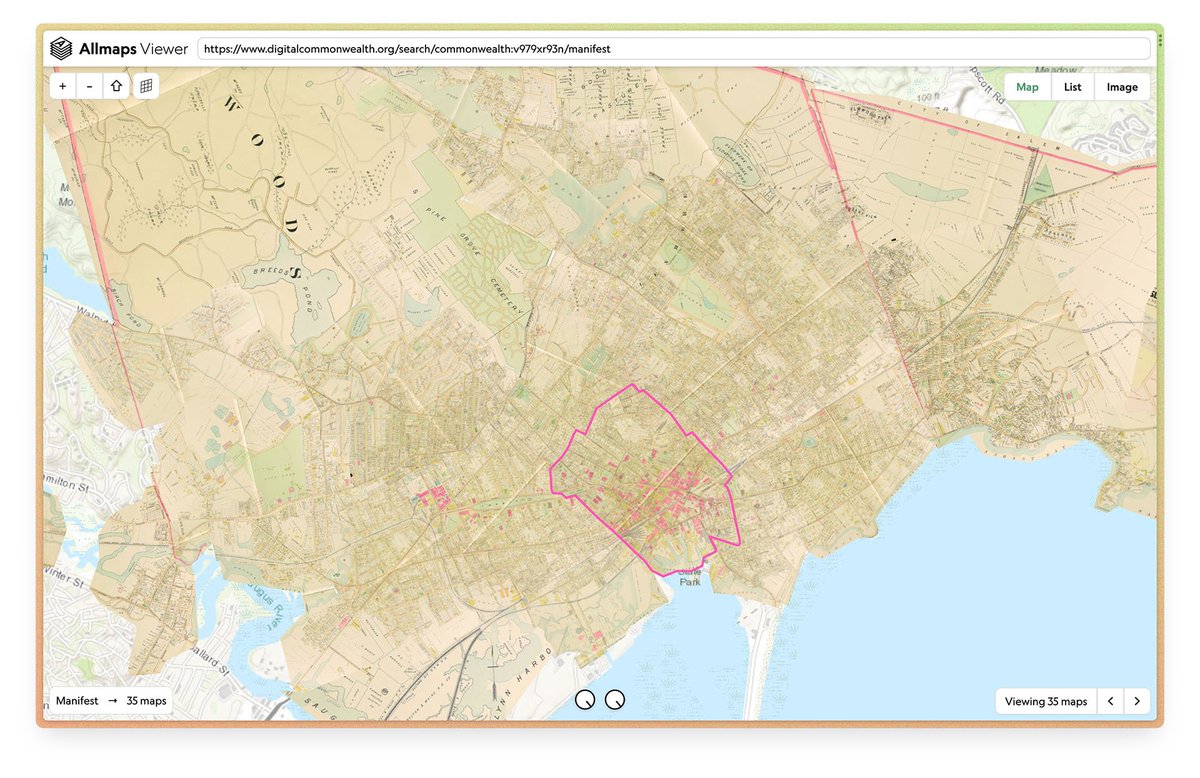This screenshot has width=1200, height=778.
Task: Click the Allmaps Viewer stacked-layers logo
Action: [x=63, y=47]
